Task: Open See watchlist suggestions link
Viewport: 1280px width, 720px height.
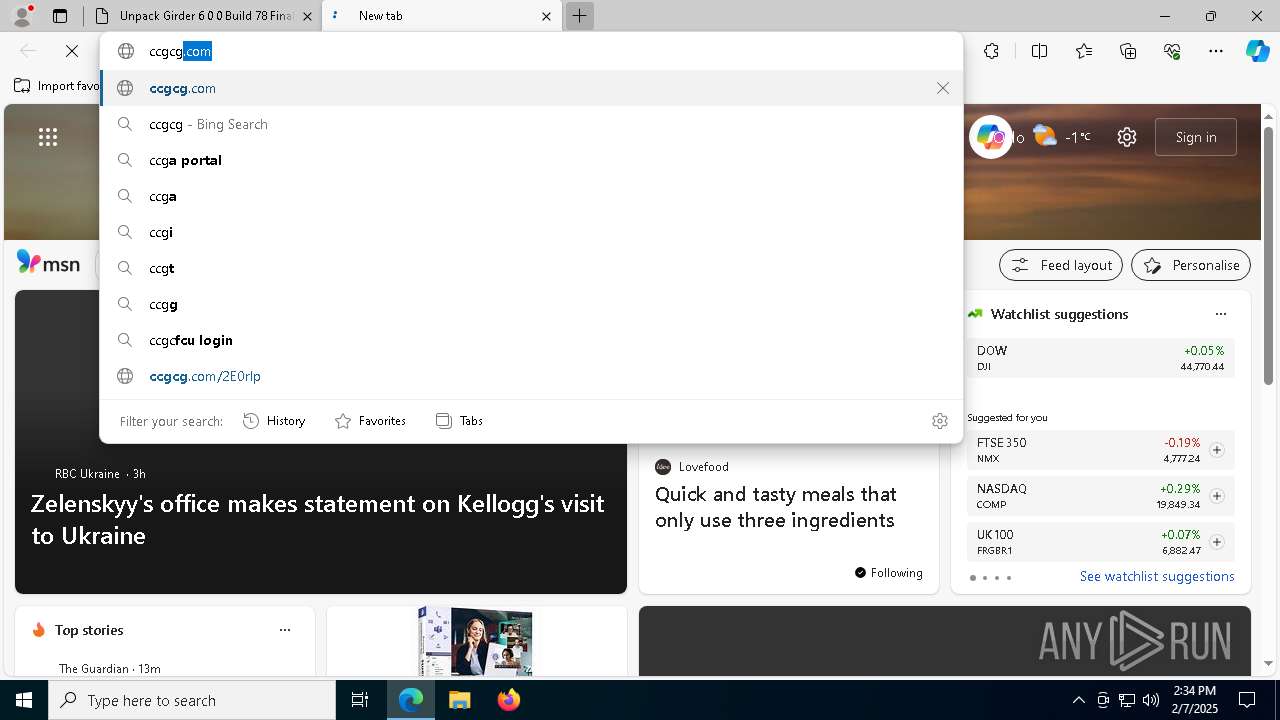Action: click(1157, 576)
